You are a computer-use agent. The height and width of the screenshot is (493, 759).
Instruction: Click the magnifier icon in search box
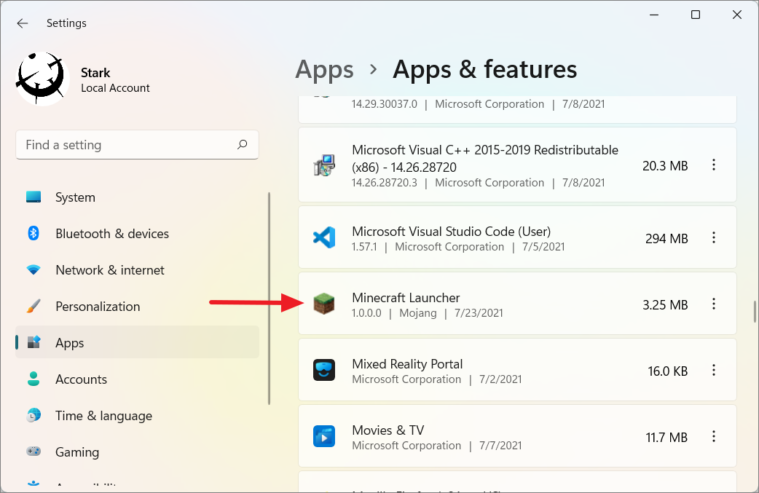point(242,144)
